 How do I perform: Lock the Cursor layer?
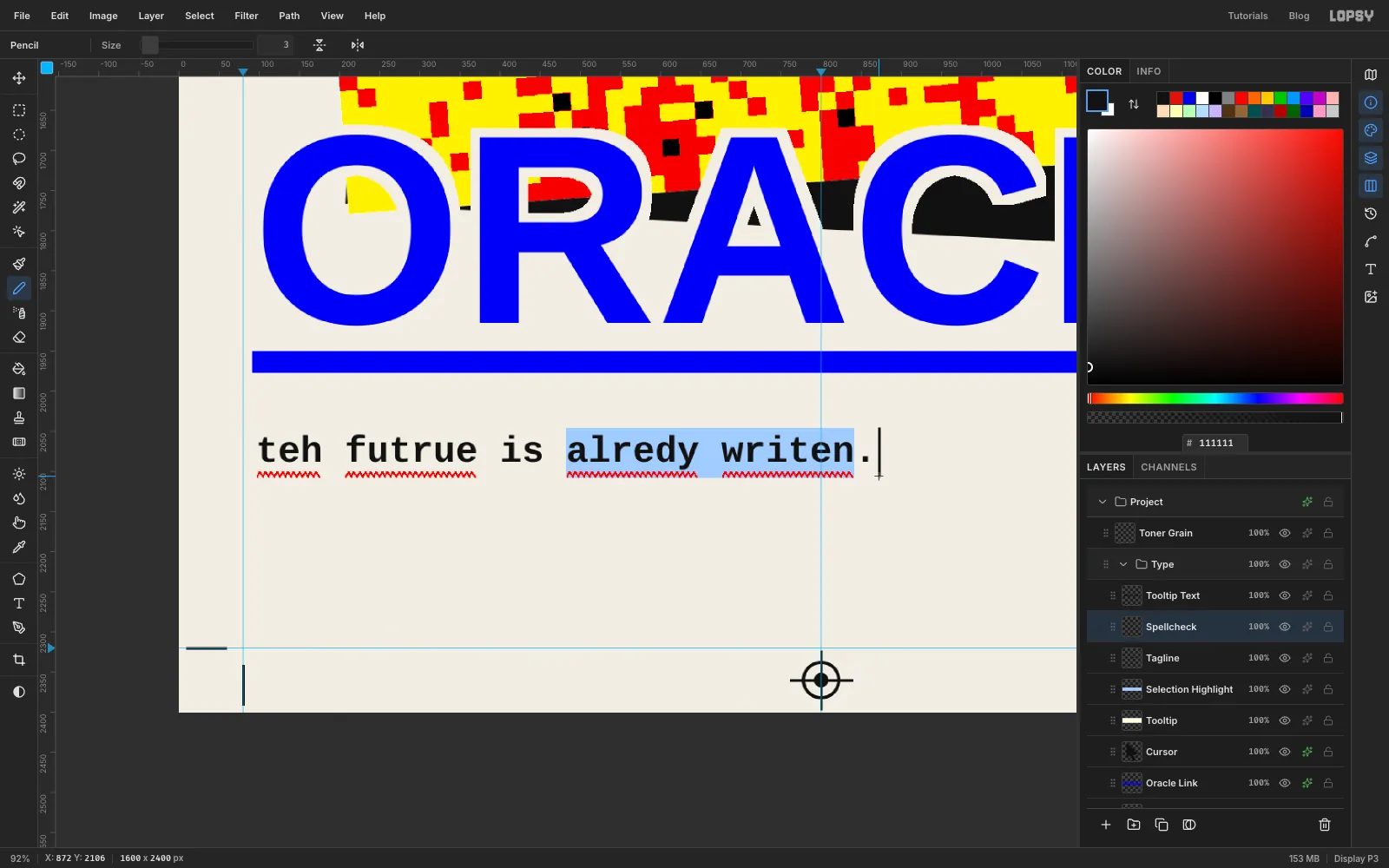[1328, 752]
